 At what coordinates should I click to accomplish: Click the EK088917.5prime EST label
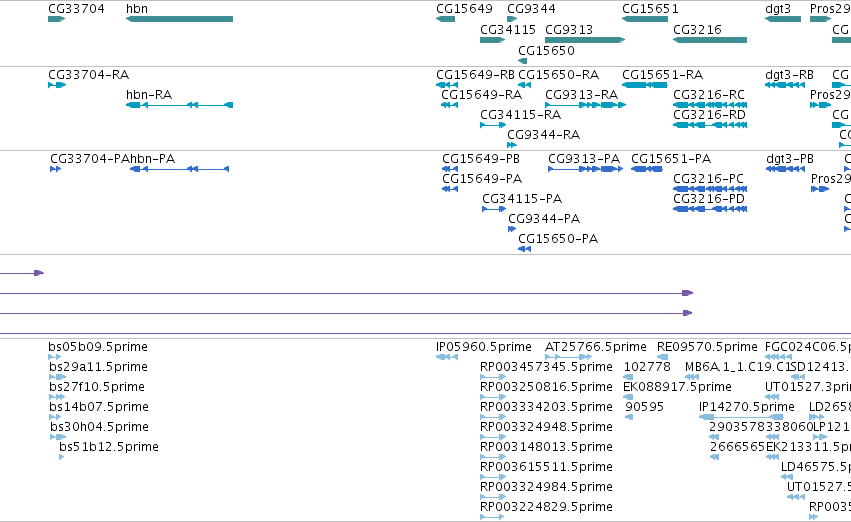(x=677, y=387)
